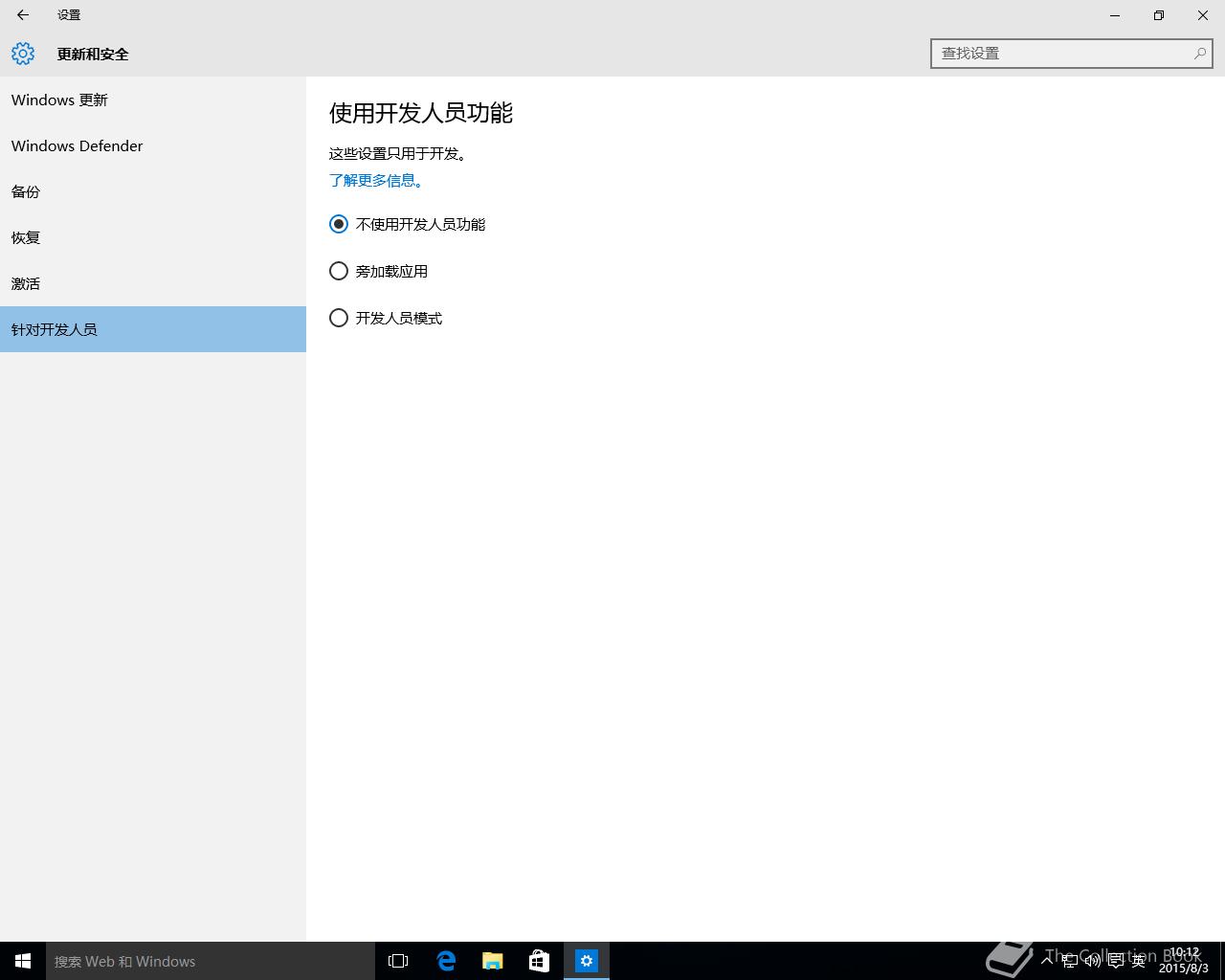Launch Microsoft Edge from taskbar
1225x980 pixels.
click(x=446, y=961)
